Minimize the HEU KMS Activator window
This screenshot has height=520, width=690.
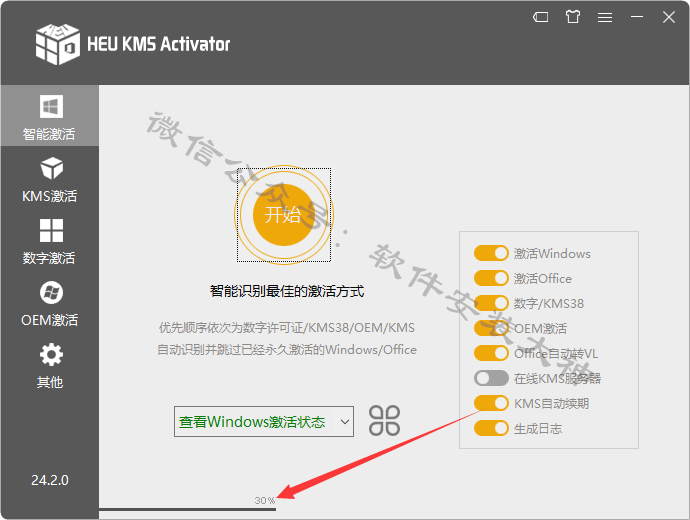click(x=637, y=17)
